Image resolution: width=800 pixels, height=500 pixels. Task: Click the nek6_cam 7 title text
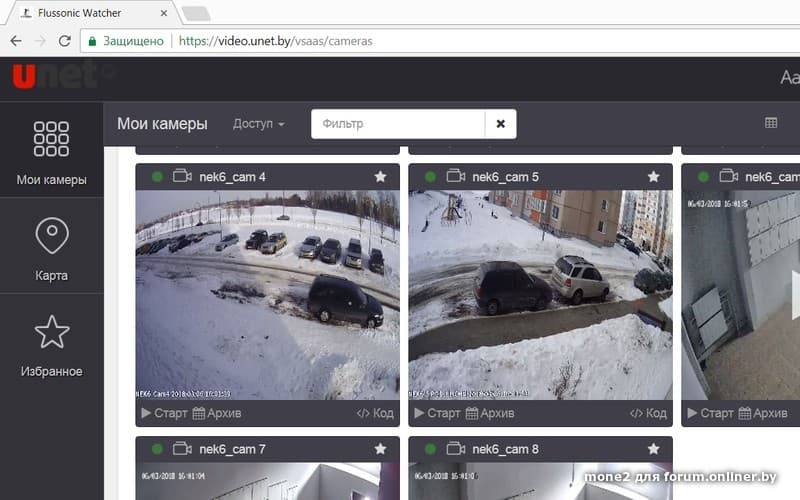tap(232, 449)
